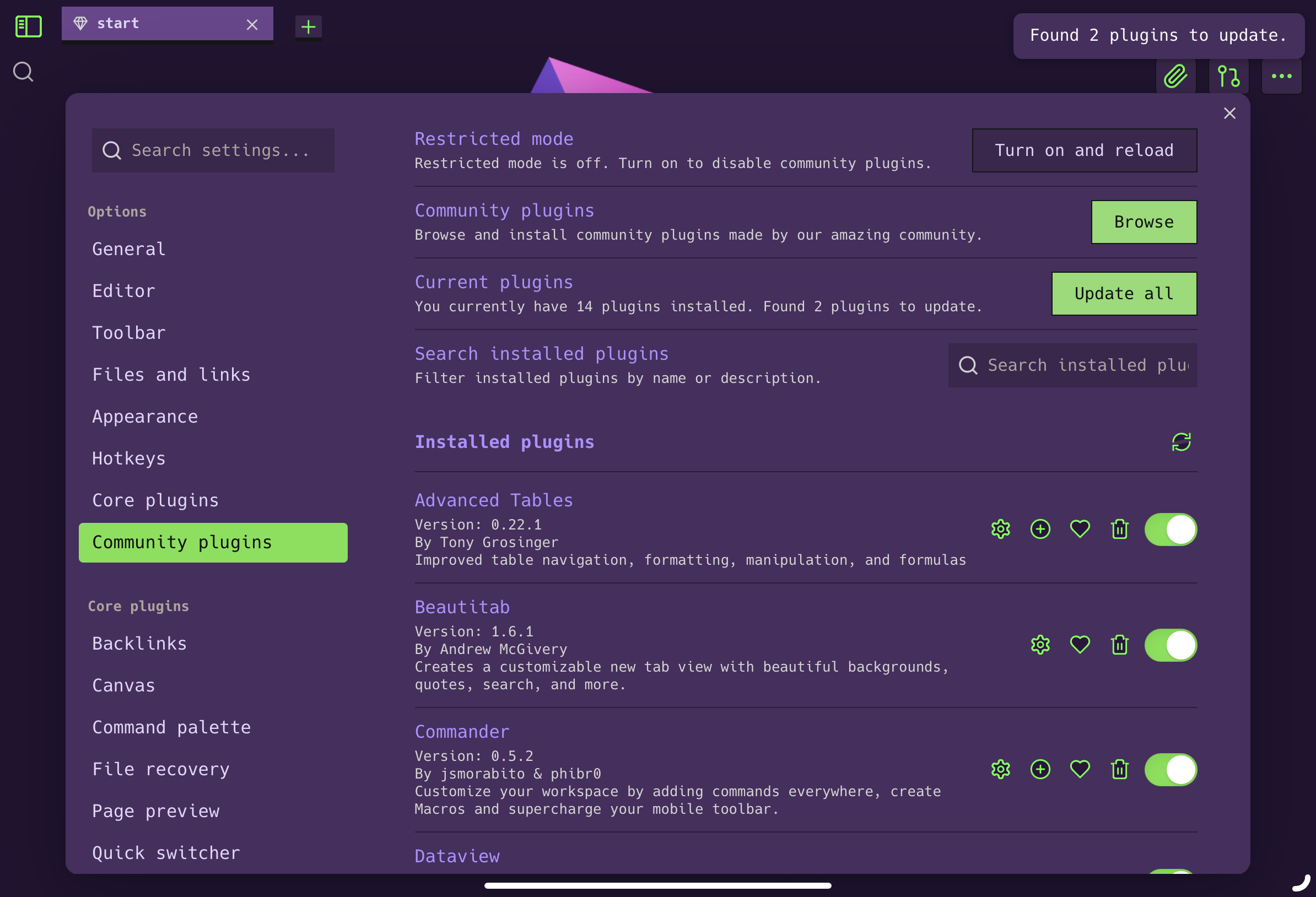Select the Appearance settings section

[145, 416]
